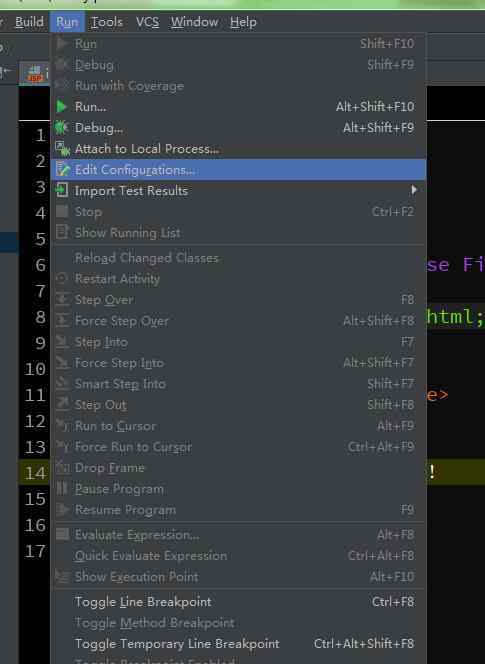Open the VCS menu
Image resolution: width=485 pixels, height=664 pixels.
(x=147, y=22)
